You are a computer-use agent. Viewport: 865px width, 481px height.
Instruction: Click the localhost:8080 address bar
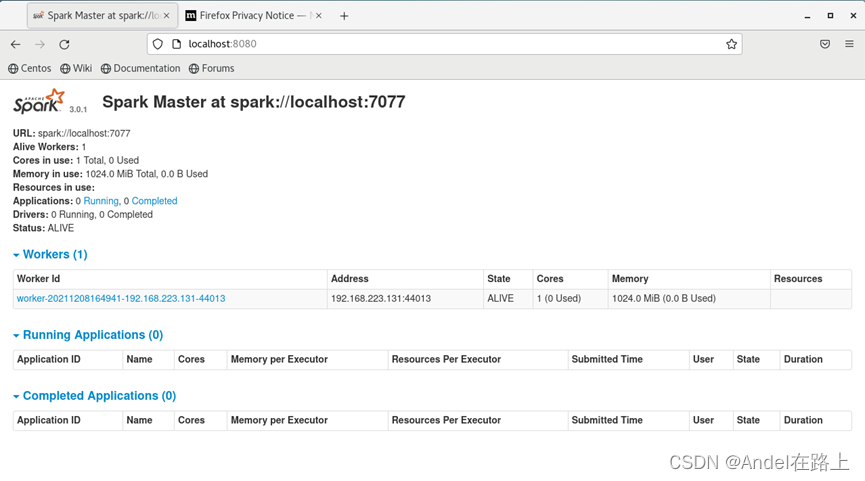pos(444,44)
